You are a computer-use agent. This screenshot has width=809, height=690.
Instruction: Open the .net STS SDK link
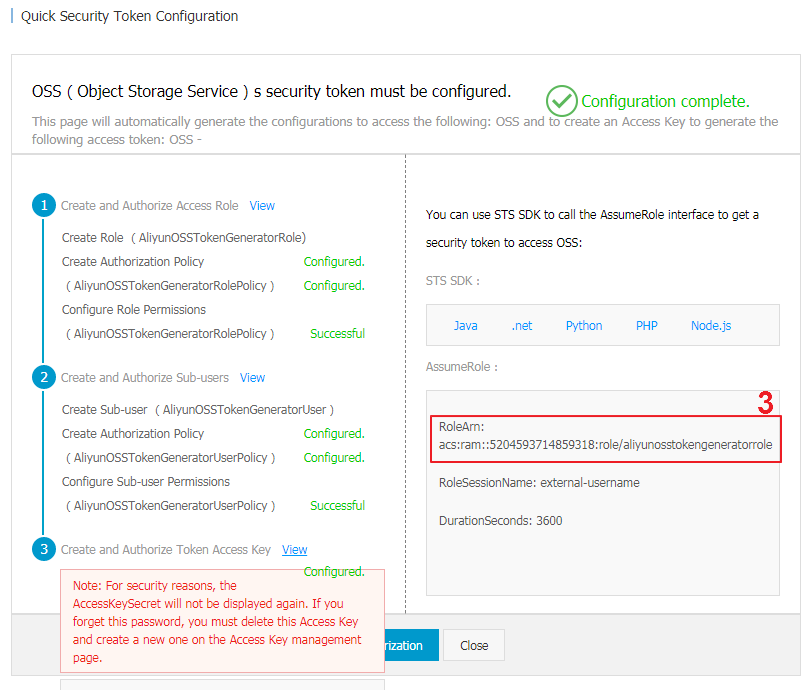coord(522,326)
